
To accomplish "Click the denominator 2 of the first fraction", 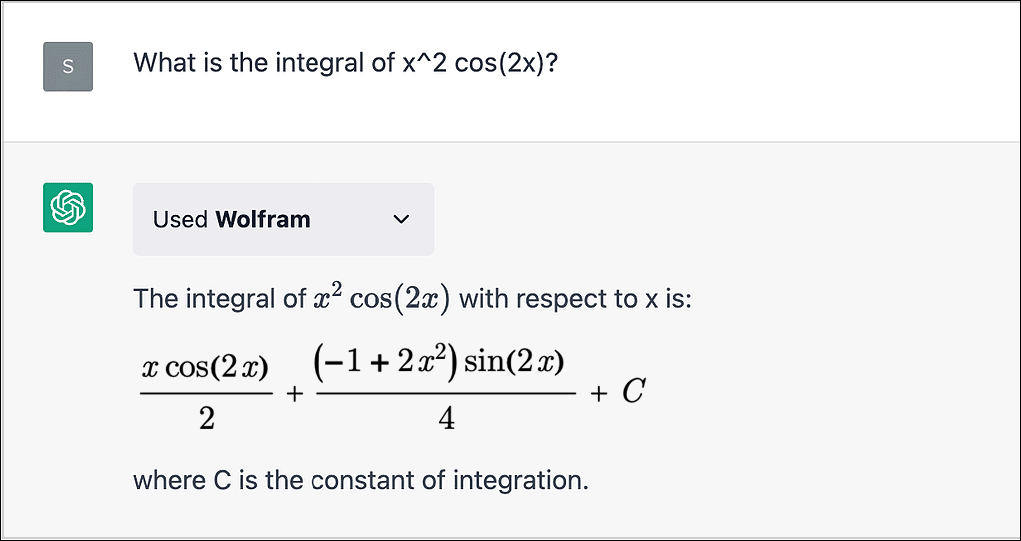I will 206,418.
